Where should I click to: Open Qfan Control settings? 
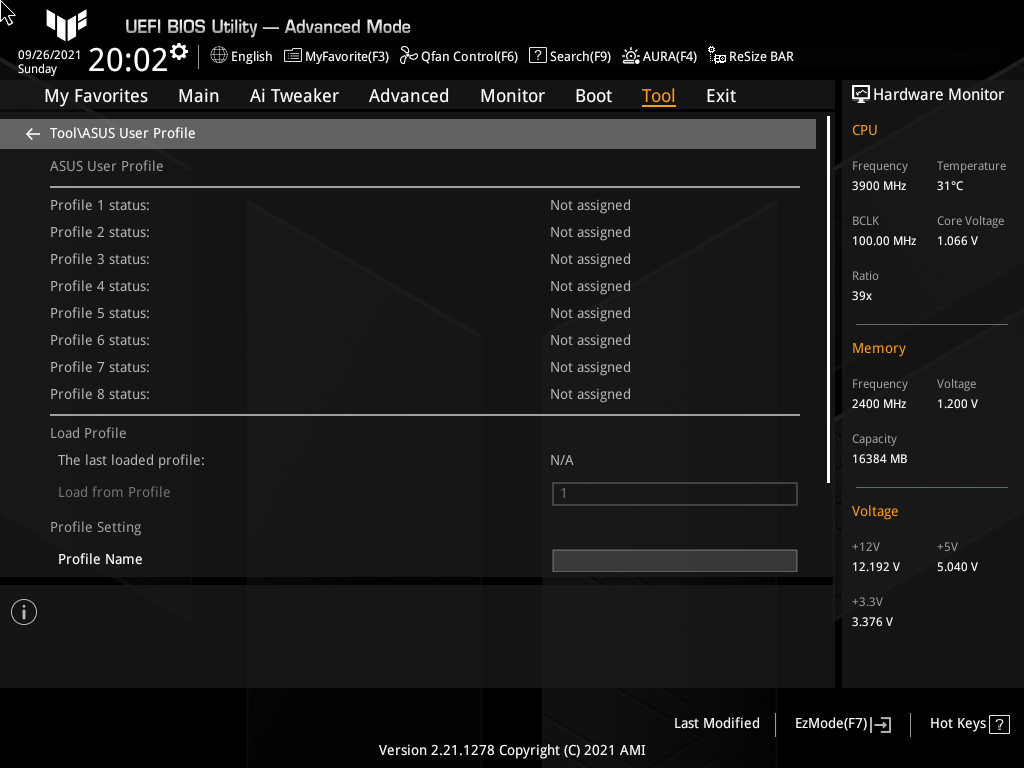coord(458,56)
